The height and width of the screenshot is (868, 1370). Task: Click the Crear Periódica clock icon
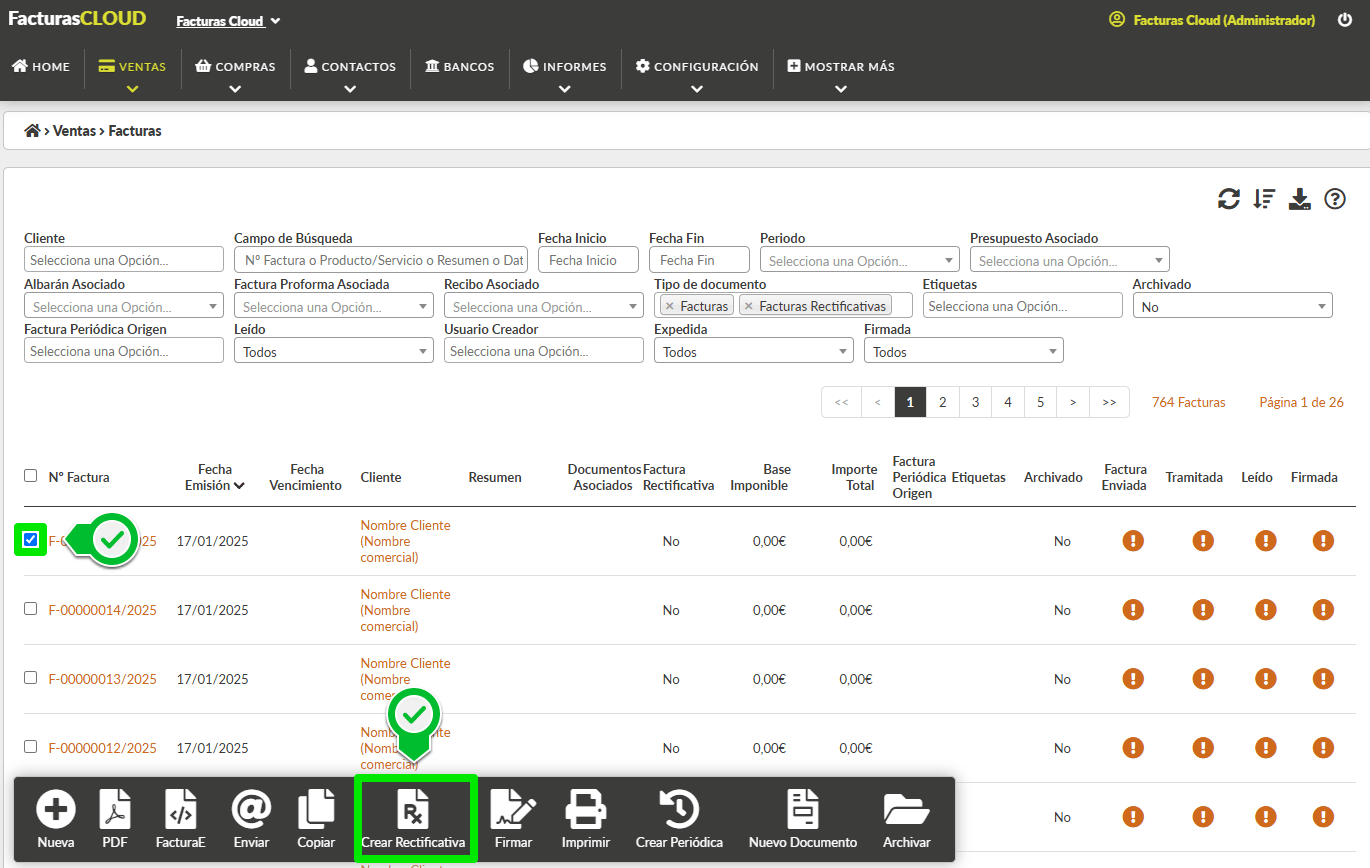tap(679, 809)
